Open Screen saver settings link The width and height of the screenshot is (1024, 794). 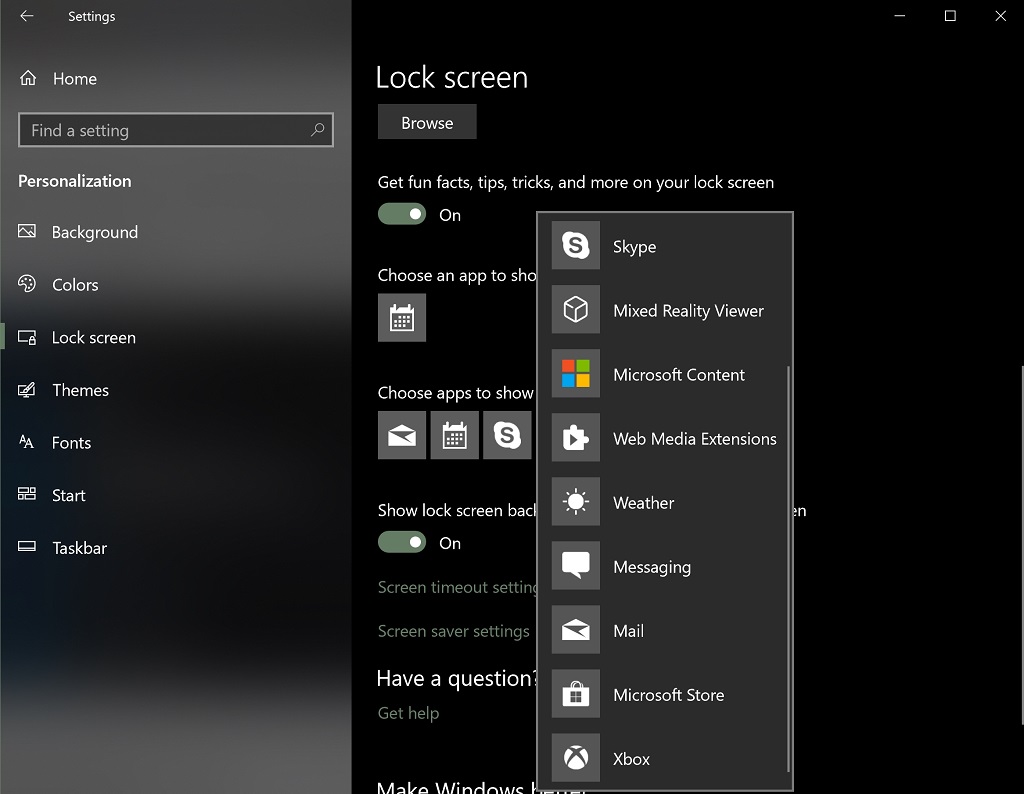(454, 631)
